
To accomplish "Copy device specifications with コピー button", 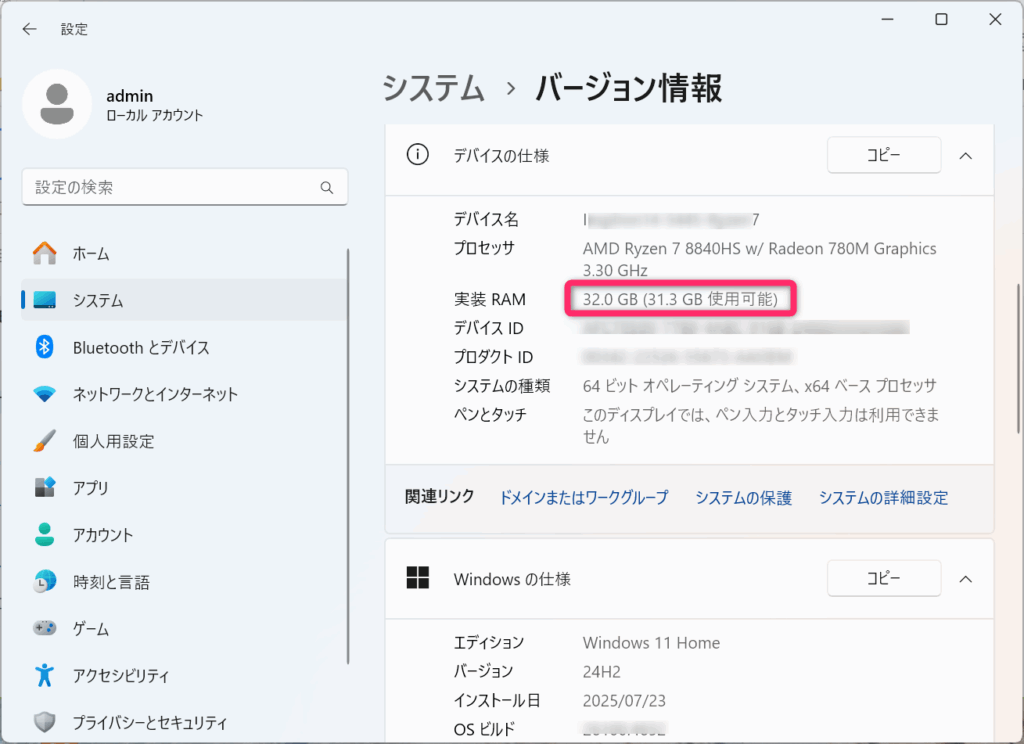I will [884, 155].
